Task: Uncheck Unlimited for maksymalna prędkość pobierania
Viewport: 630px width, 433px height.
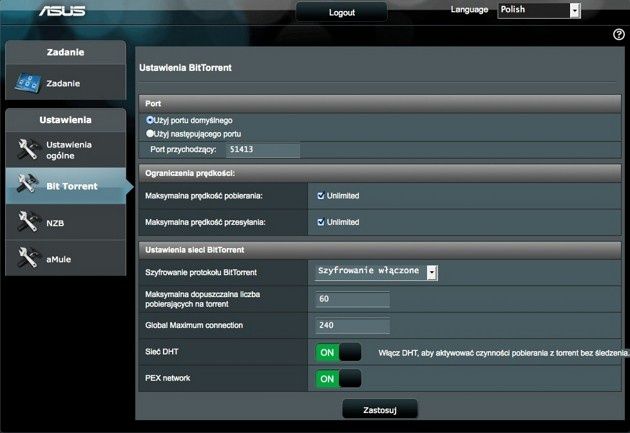Action: tap(321, 196)
